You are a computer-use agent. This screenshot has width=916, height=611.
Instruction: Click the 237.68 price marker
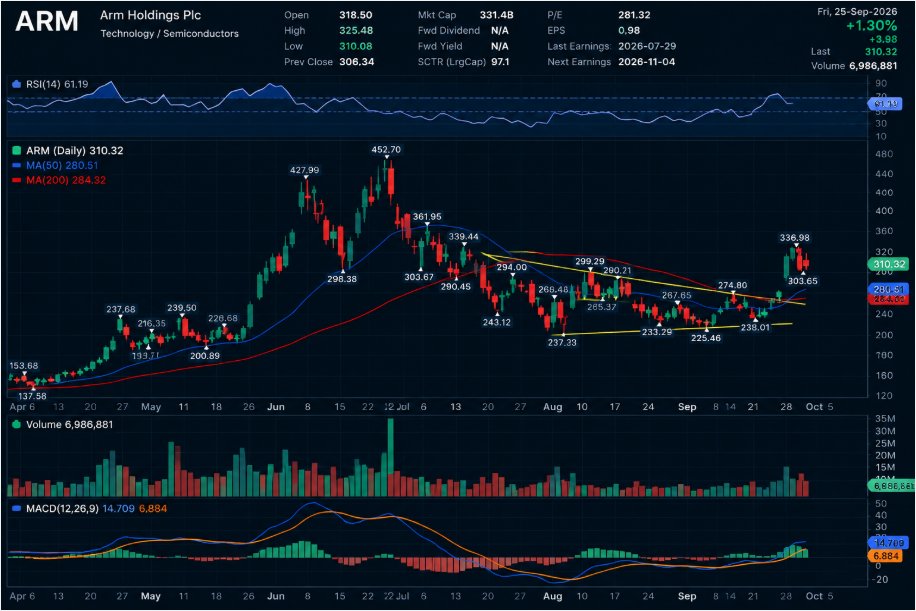point(120,309)
